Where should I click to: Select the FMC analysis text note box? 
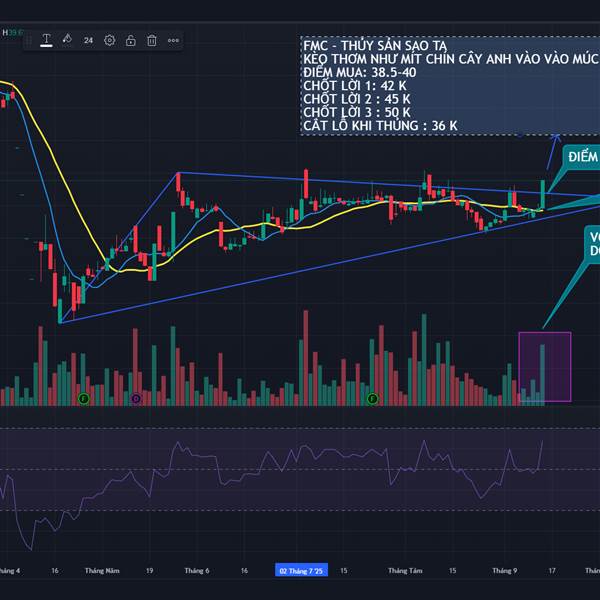(x=450, y=86)
